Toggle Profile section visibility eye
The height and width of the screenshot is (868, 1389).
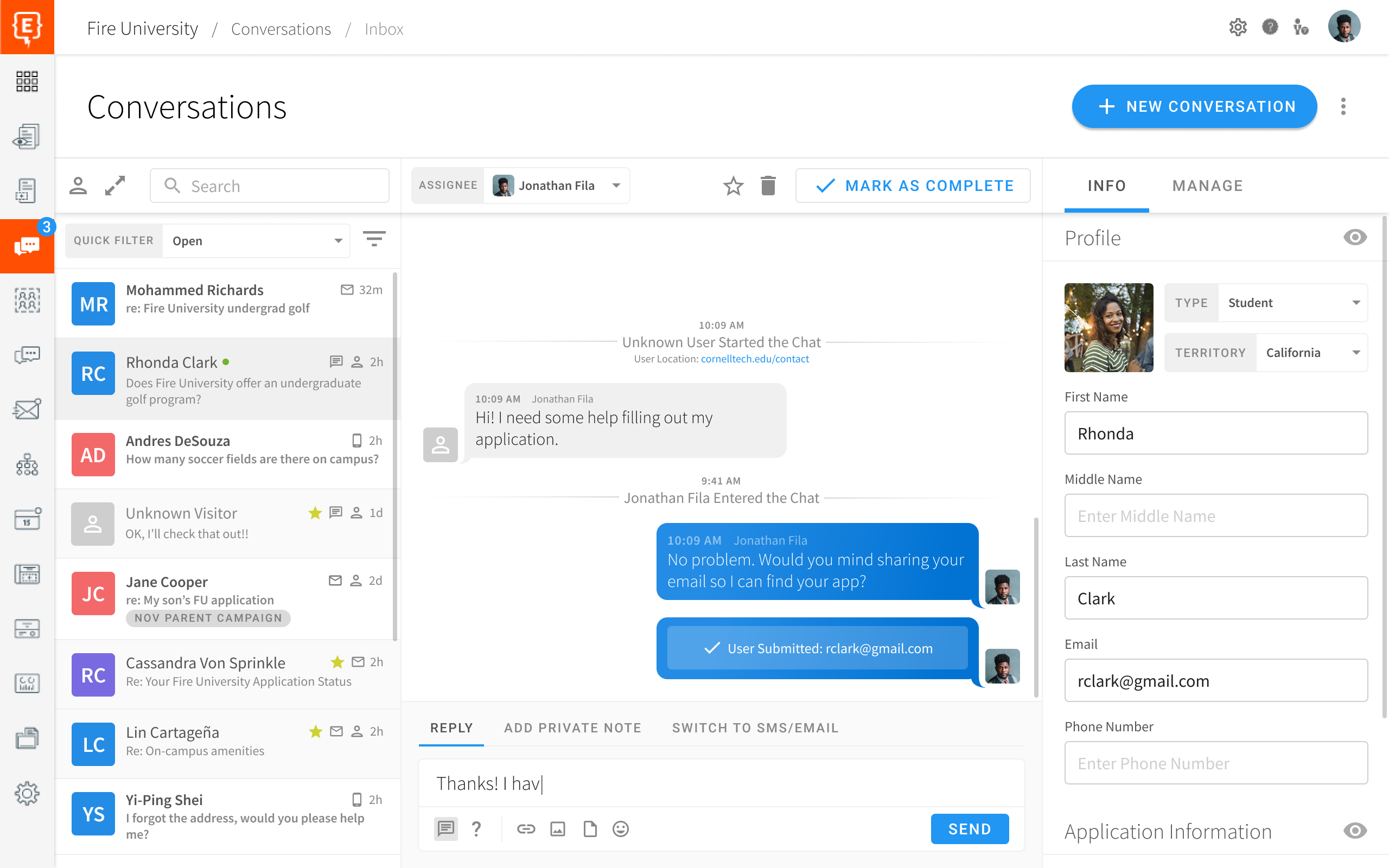[x=1355, y=238]
